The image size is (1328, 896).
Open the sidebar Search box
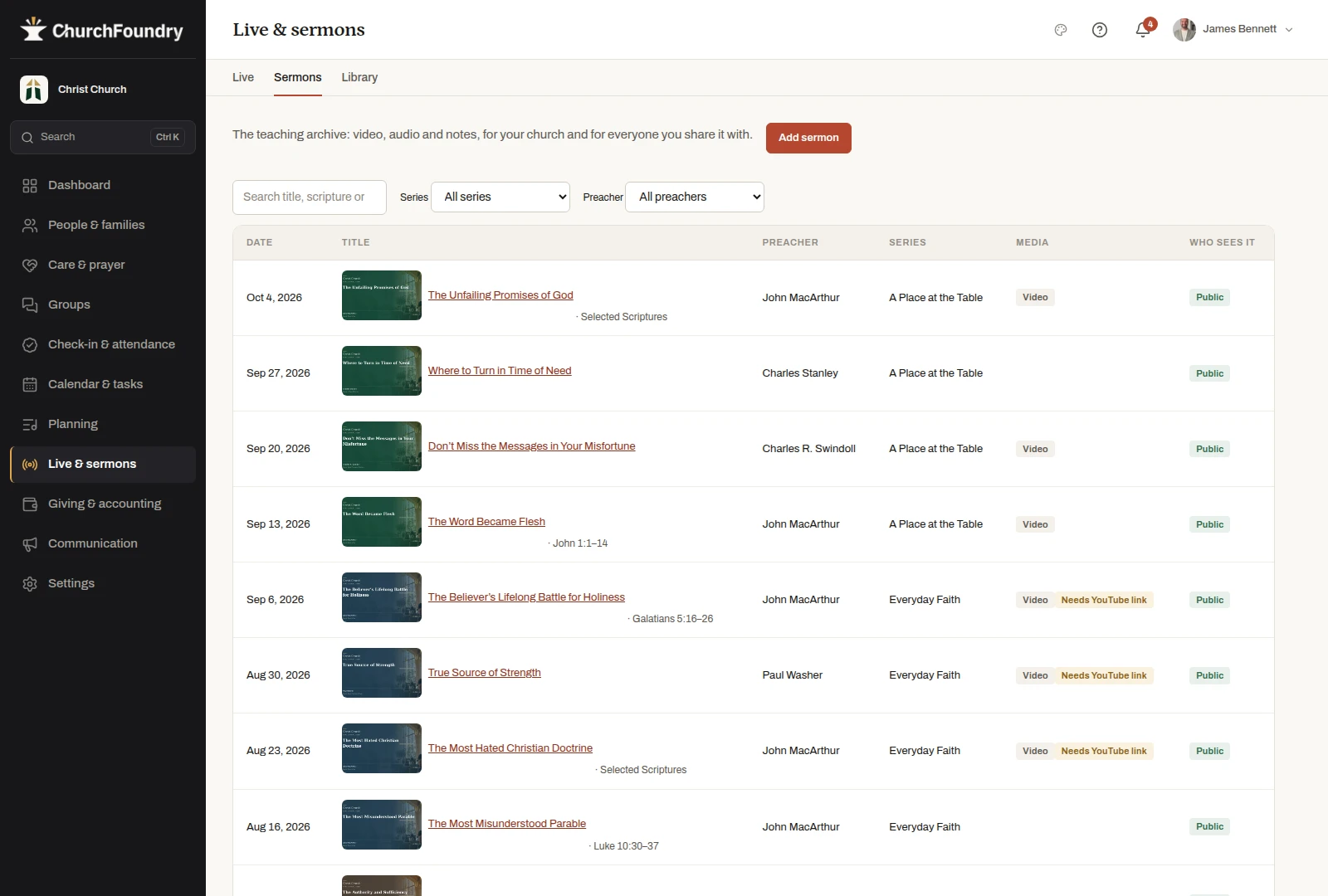pyautogui.click(x=103, y=138)
